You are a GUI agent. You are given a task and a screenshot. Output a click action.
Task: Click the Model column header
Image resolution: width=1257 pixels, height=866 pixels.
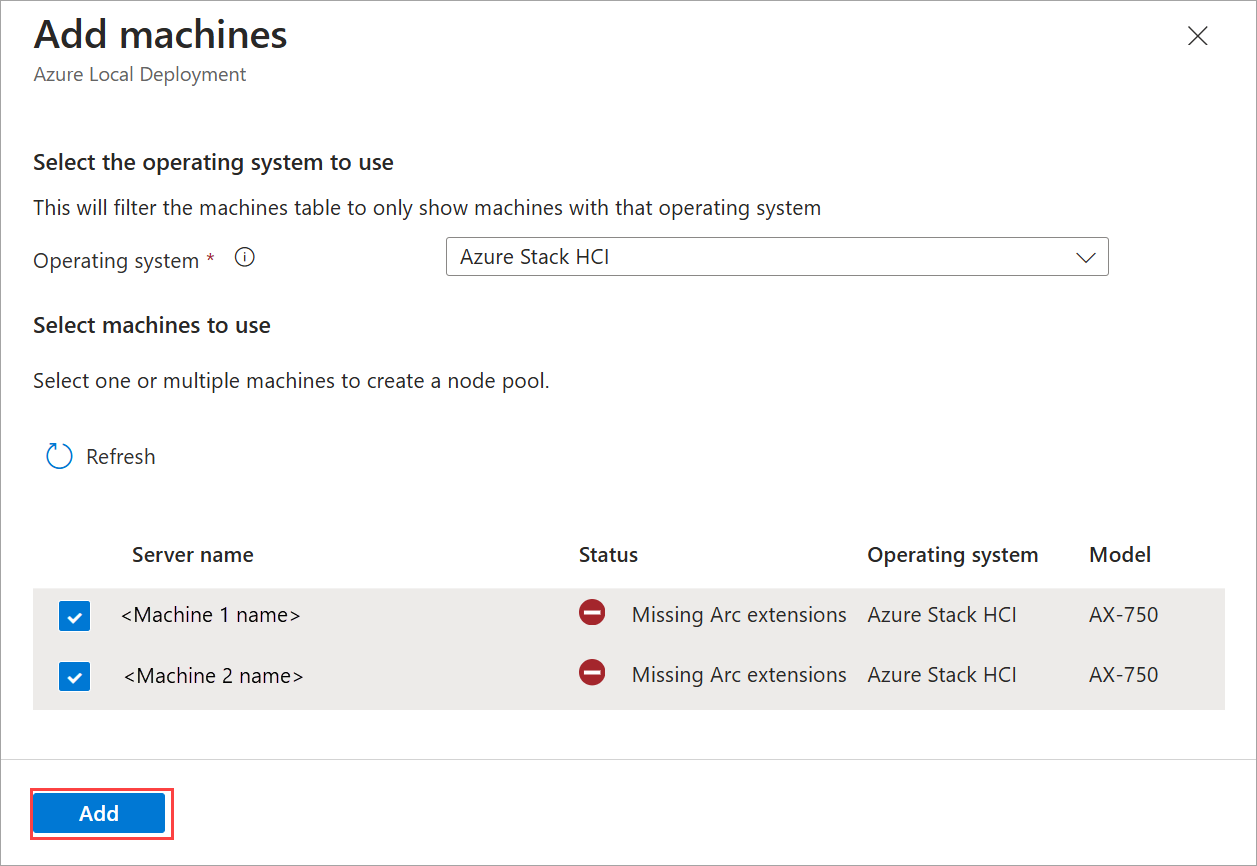click(x=1120, y=555)
